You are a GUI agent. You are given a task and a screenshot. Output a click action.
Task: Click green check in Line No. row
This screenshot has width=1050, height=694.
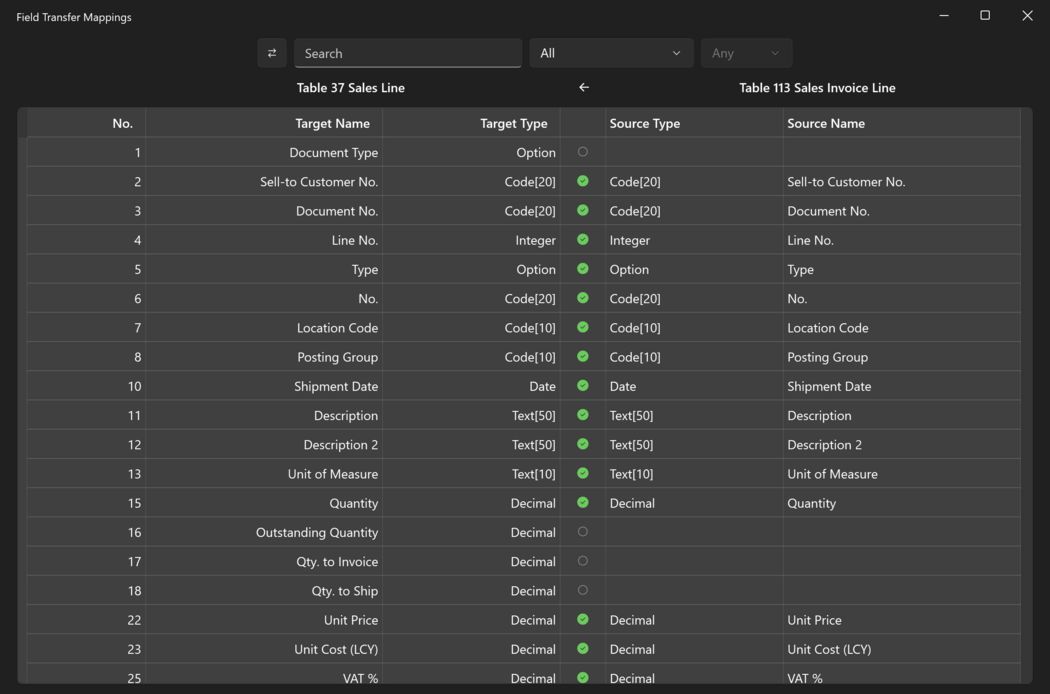583,240
